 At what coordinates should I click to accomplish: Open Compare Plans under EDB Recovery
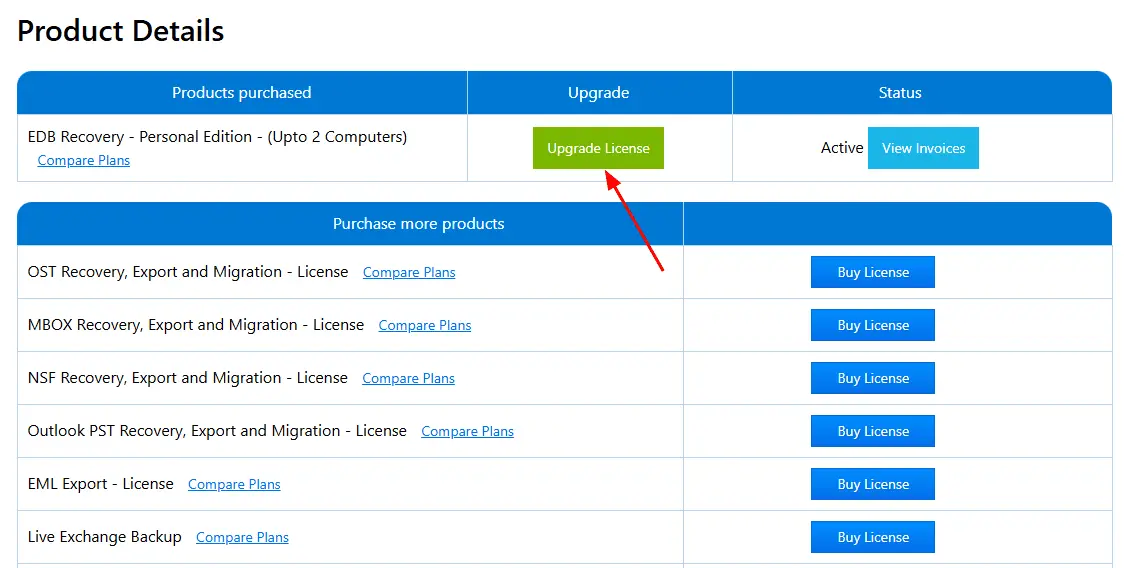click(x=84, y=161)
